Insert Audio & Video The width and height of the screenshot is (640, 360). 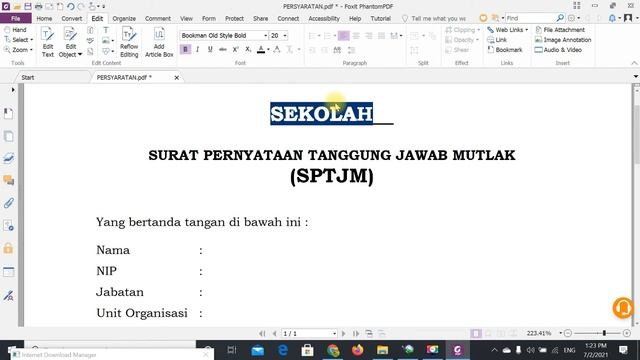coord(558,50)
